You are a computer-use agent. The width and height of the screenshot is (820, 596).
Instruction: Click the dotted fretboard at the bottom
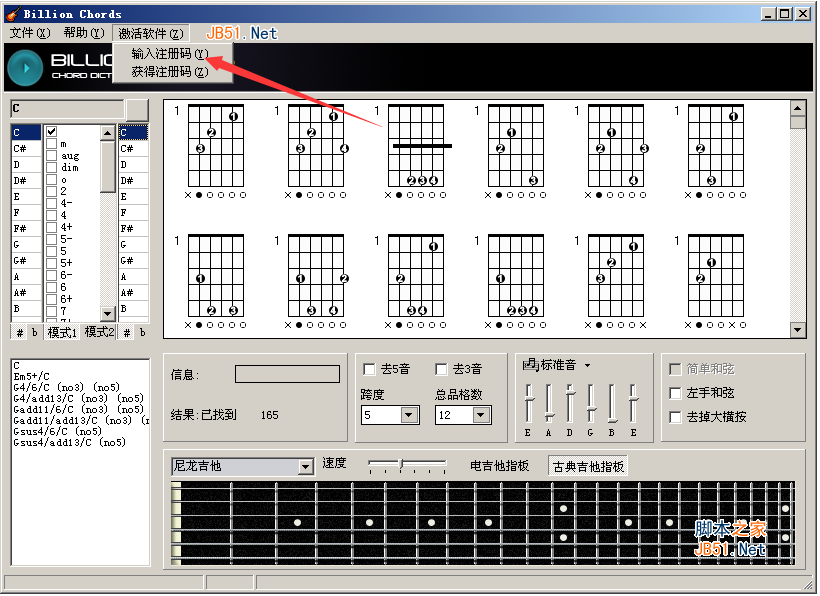tap(482, 523)
